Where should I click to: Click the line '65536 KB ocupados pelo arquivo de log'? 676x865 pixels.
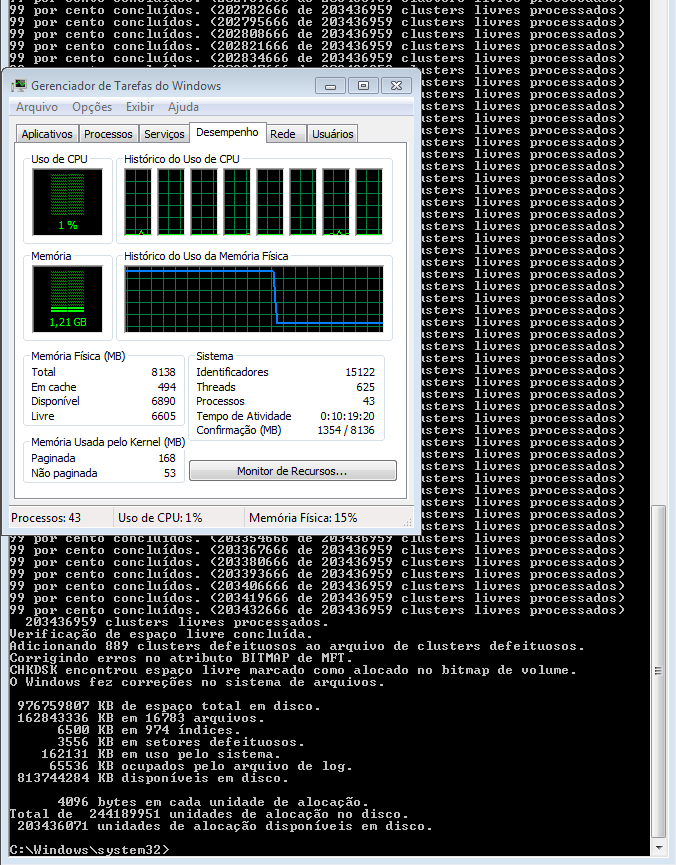(201, 766)
